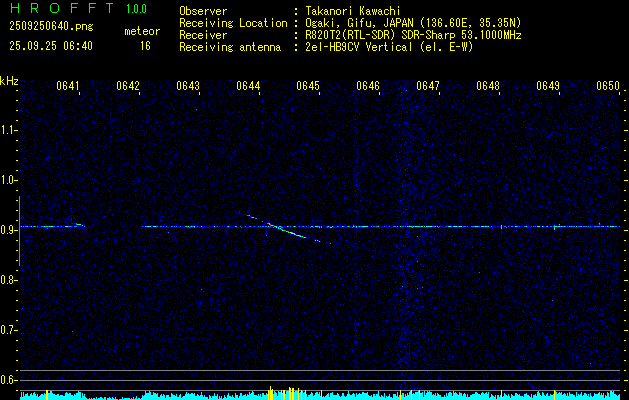This screenshot has width=629, height=400.
Task: Click the 1.0 kHz axis label
Action: pyautogui.click(x=8, y=180)
